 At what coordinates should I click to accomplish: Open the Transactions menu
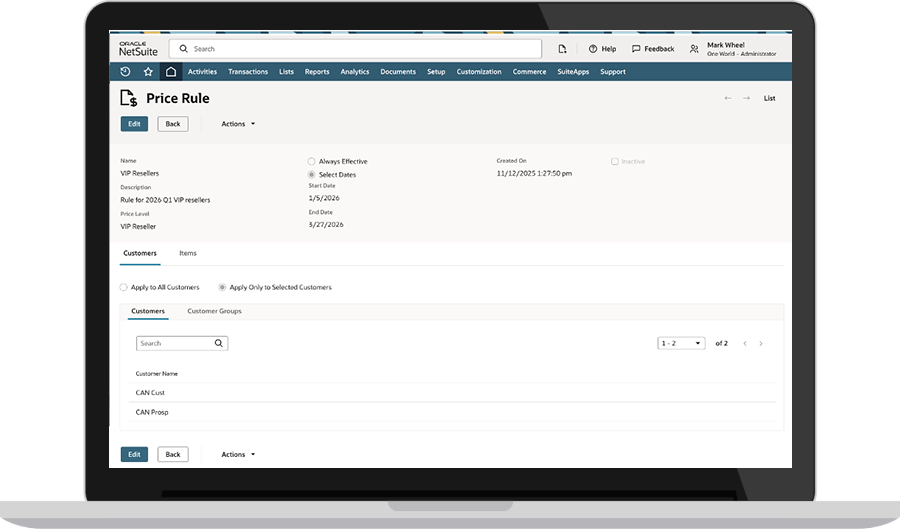coord(248,72)
